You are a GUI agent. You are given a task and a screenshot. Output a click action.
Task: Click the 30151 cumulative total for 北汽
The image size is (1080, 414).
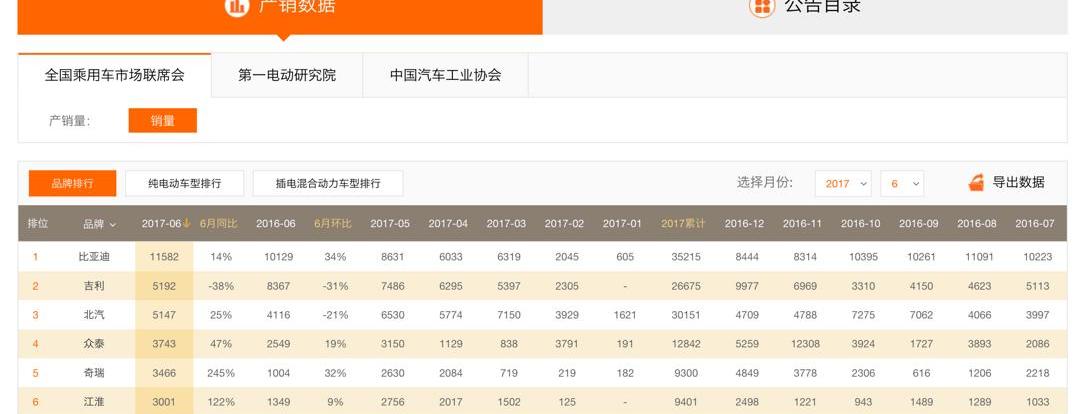[686, 315]
